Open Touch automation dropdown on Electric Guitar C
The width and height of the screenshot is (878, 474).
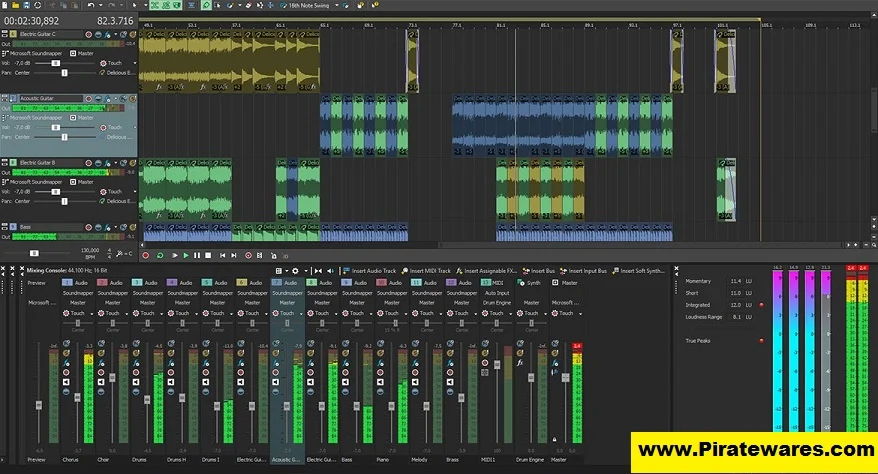pyautogui.click(x=134, y=63)
